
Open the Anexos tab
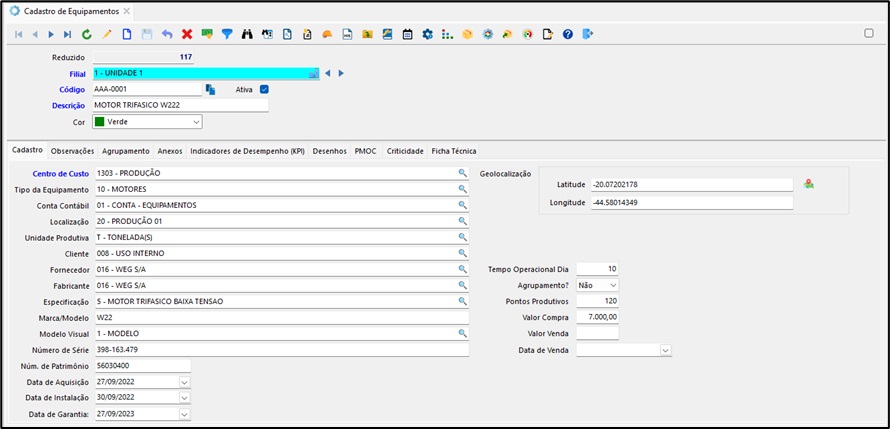coord(170,151)
